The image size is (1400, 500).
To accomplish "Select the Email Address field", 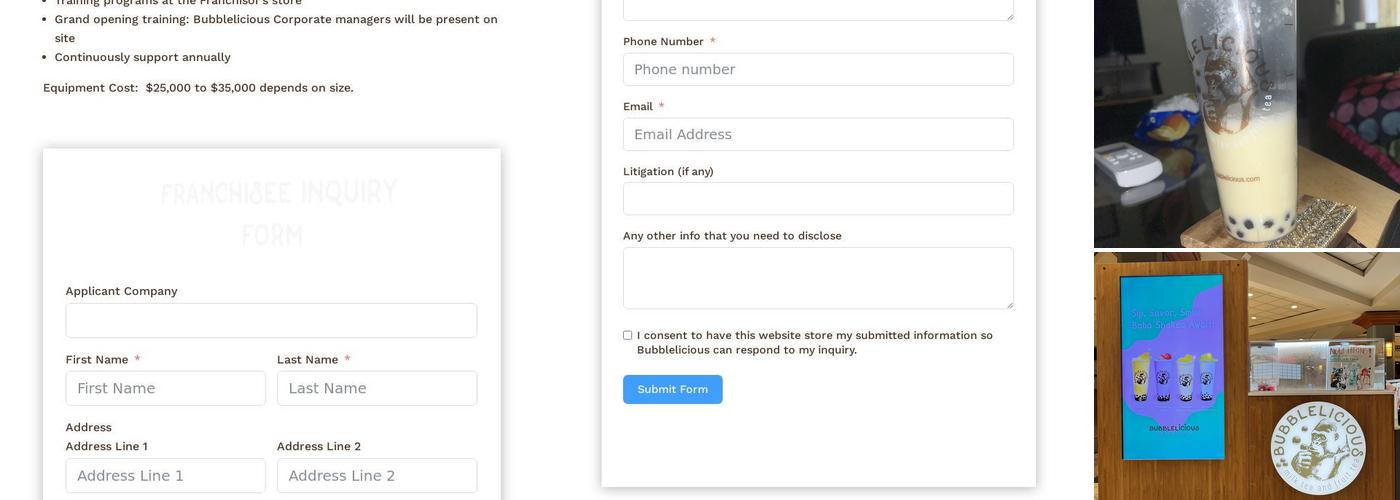I will pos(818,134).
